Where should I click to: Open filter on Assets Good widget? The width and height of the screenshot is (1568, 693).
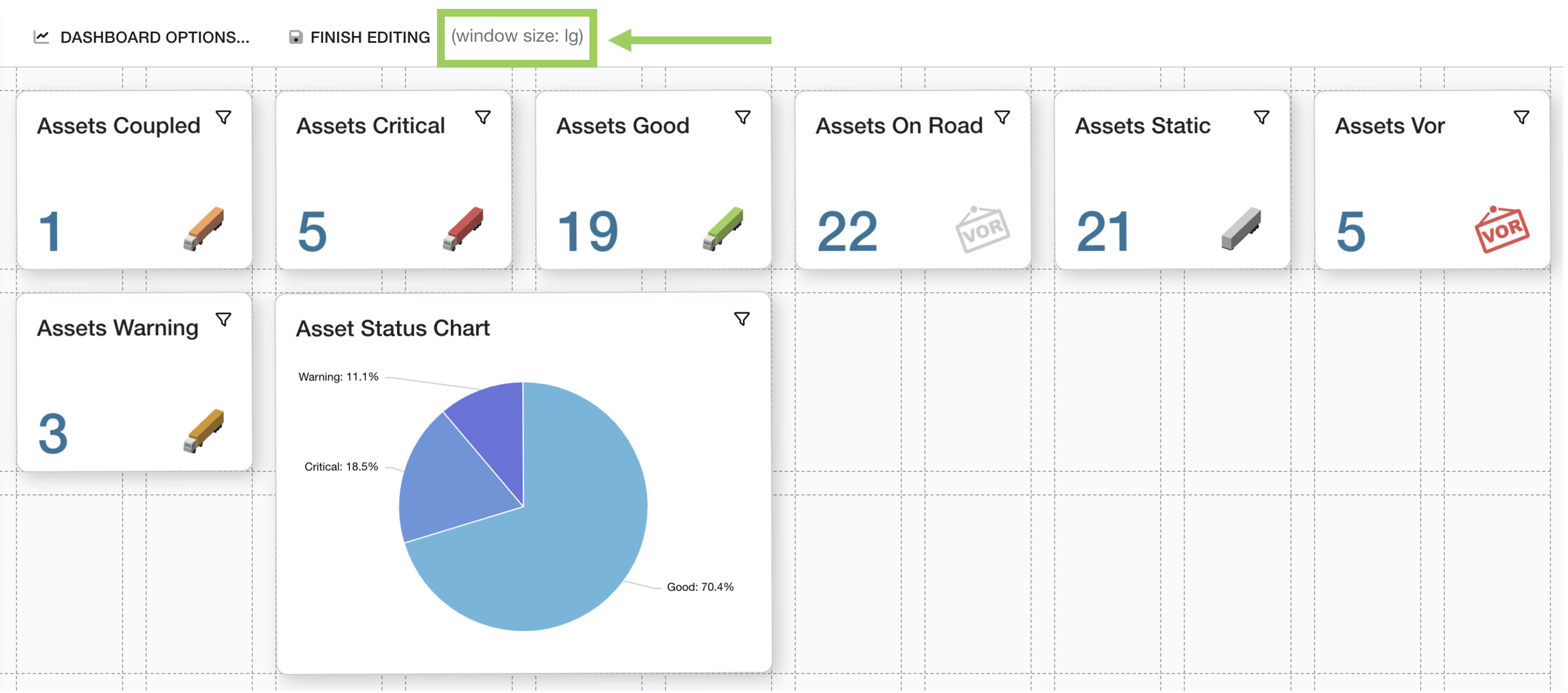click(742, 117)
